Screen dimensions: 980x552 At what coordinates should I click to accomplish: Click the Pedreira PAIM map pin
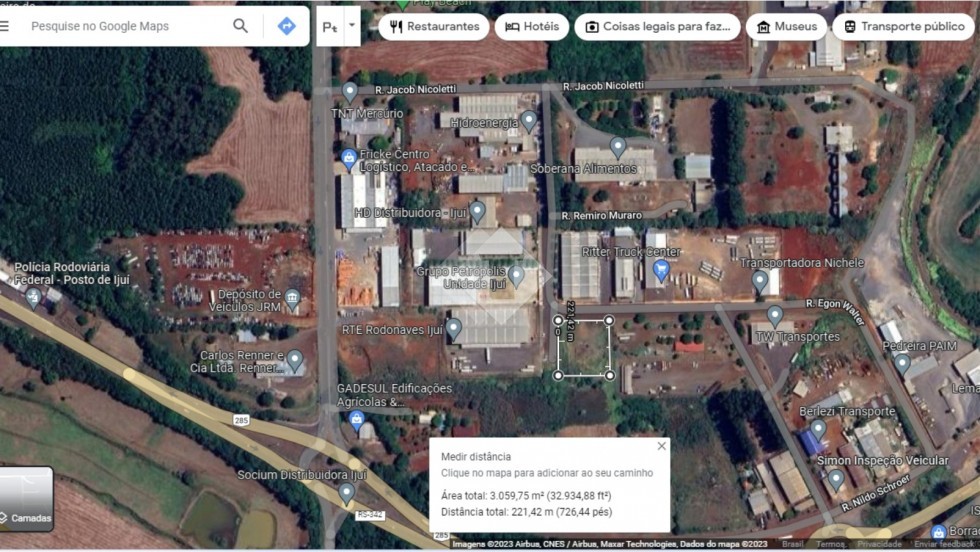coord(901,363)
